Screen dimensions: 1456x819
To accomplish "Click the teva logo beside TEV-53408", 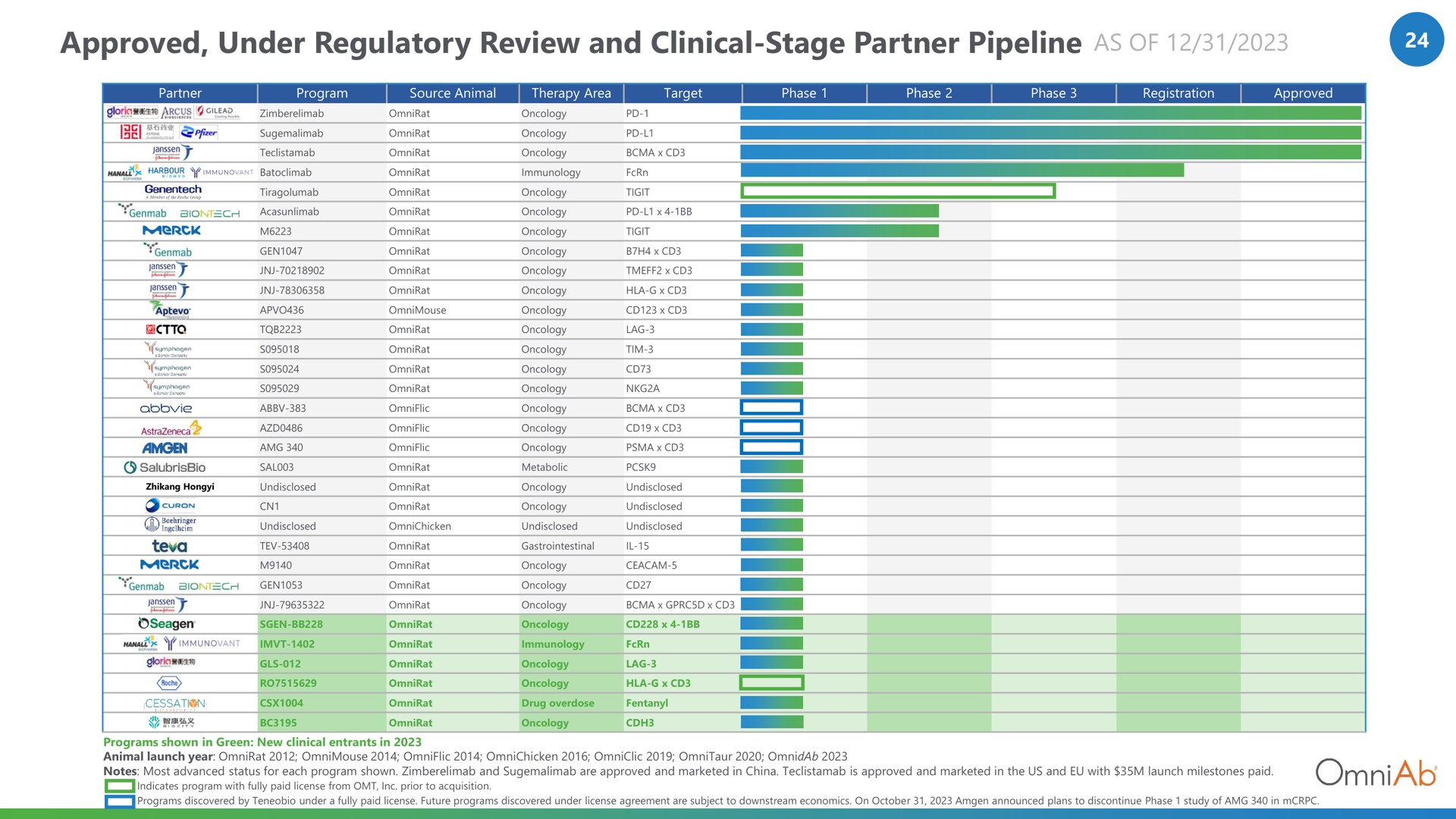I will click(169, 546).
